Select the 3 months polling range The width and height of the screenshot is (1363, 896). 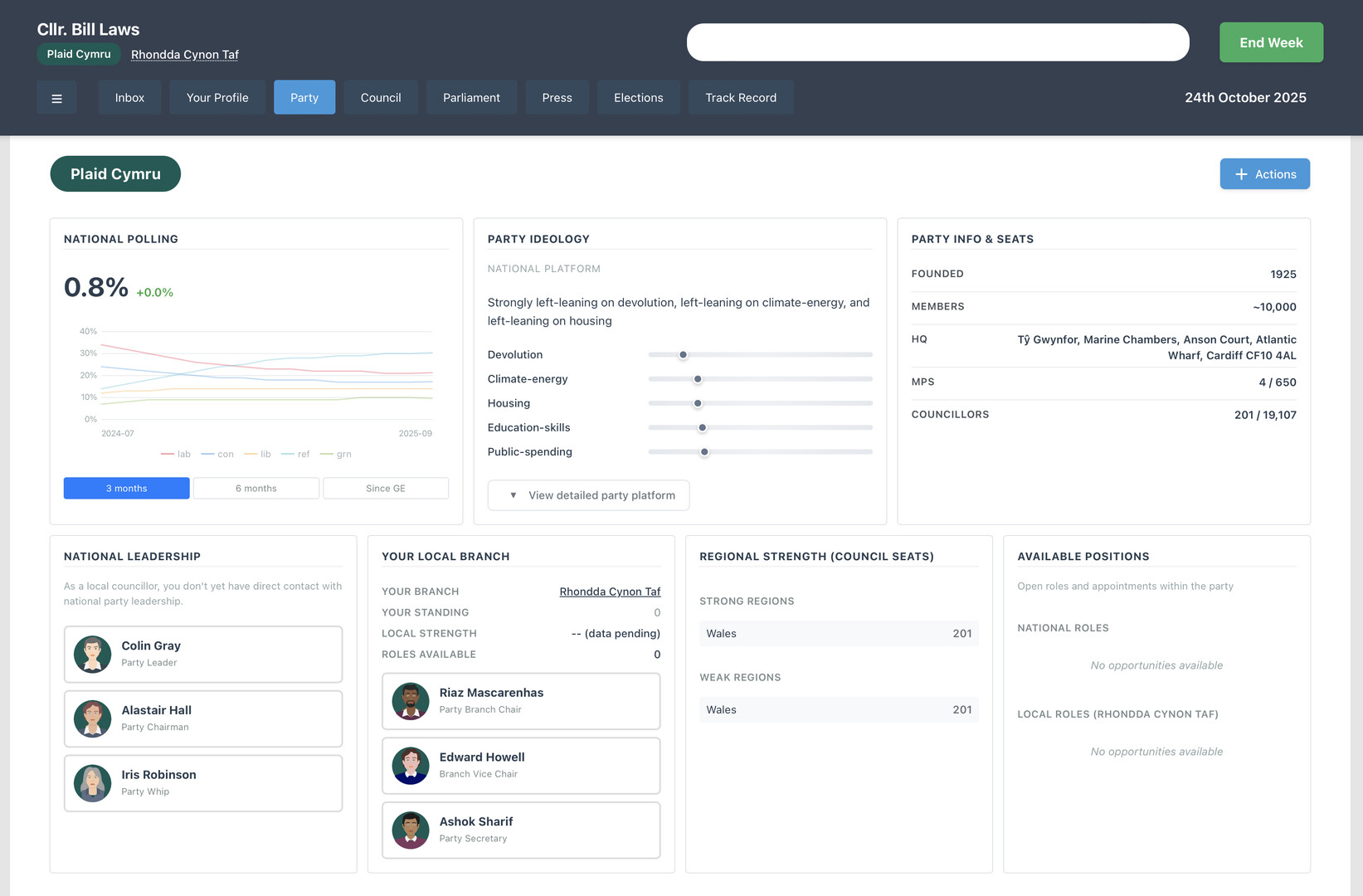(x=126, y=489)
